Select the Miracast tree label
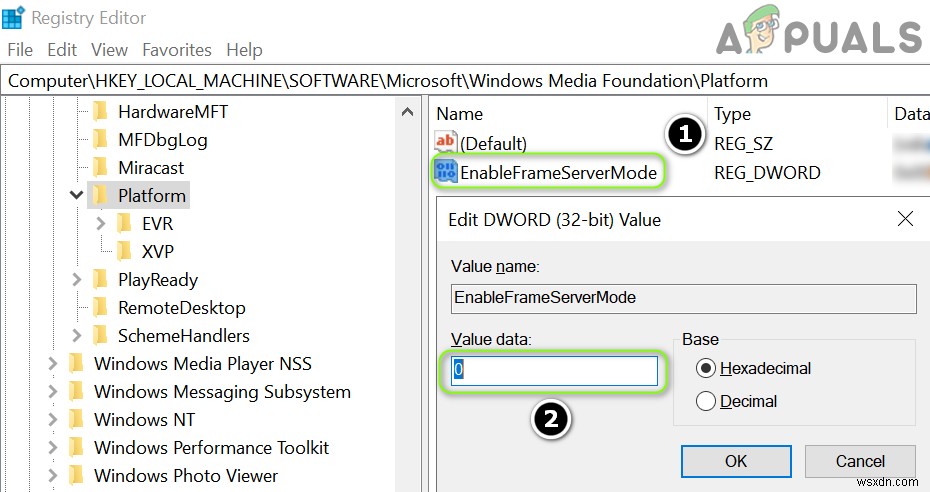The image size is (930, 492). point(151,168)
